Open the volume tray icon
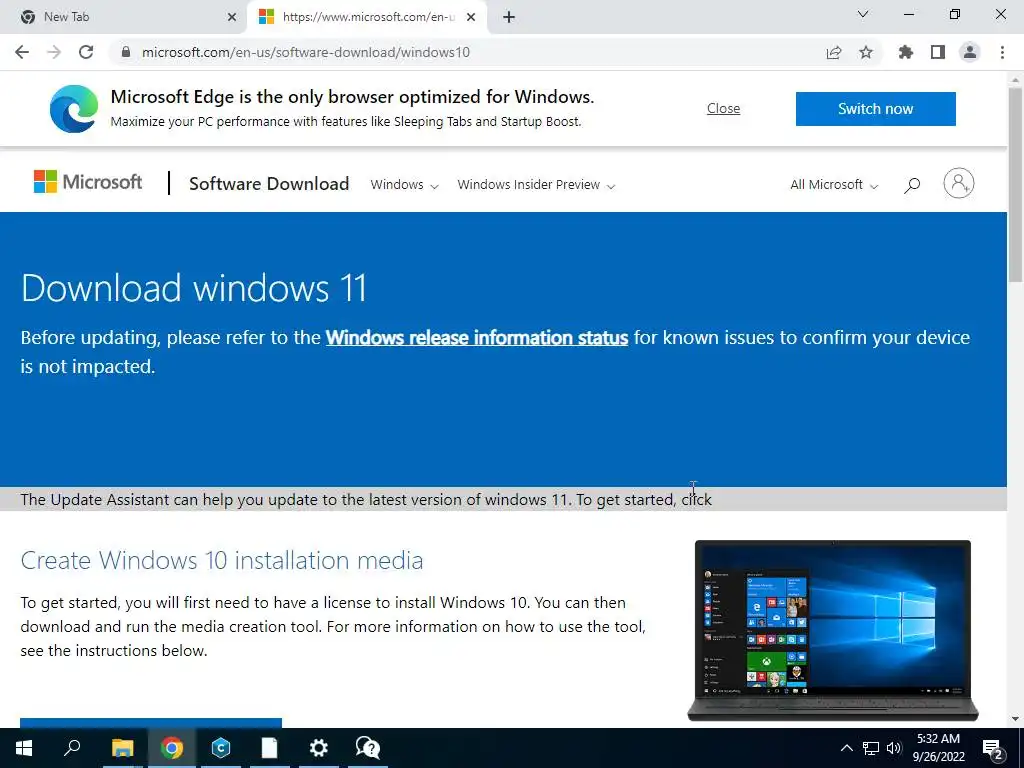 [894, 748]
